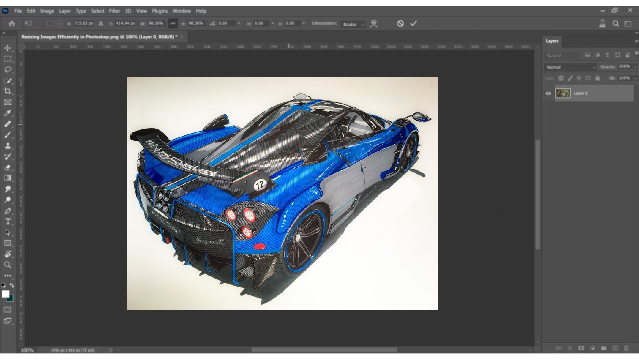Open the Layers panel menu

click(636, 41)
